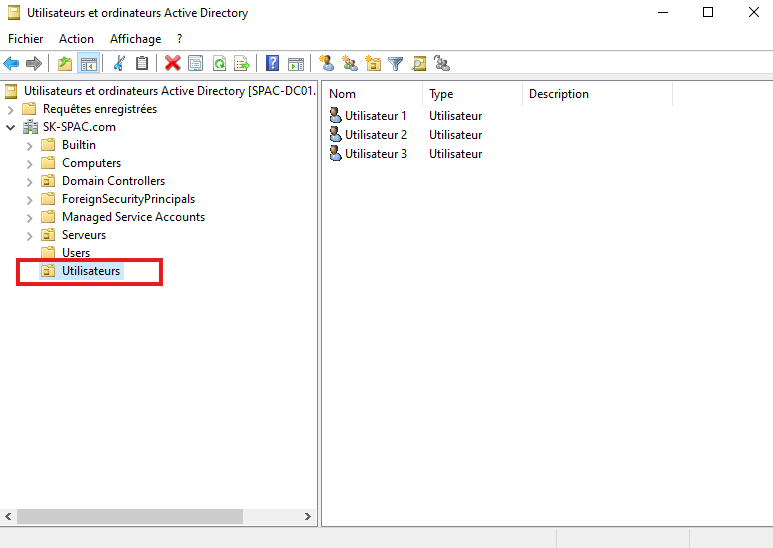Collapse the SK-SPAC.com domain node
The height and width of the screenshot is (548, 773).
click(x=11, y=127)
